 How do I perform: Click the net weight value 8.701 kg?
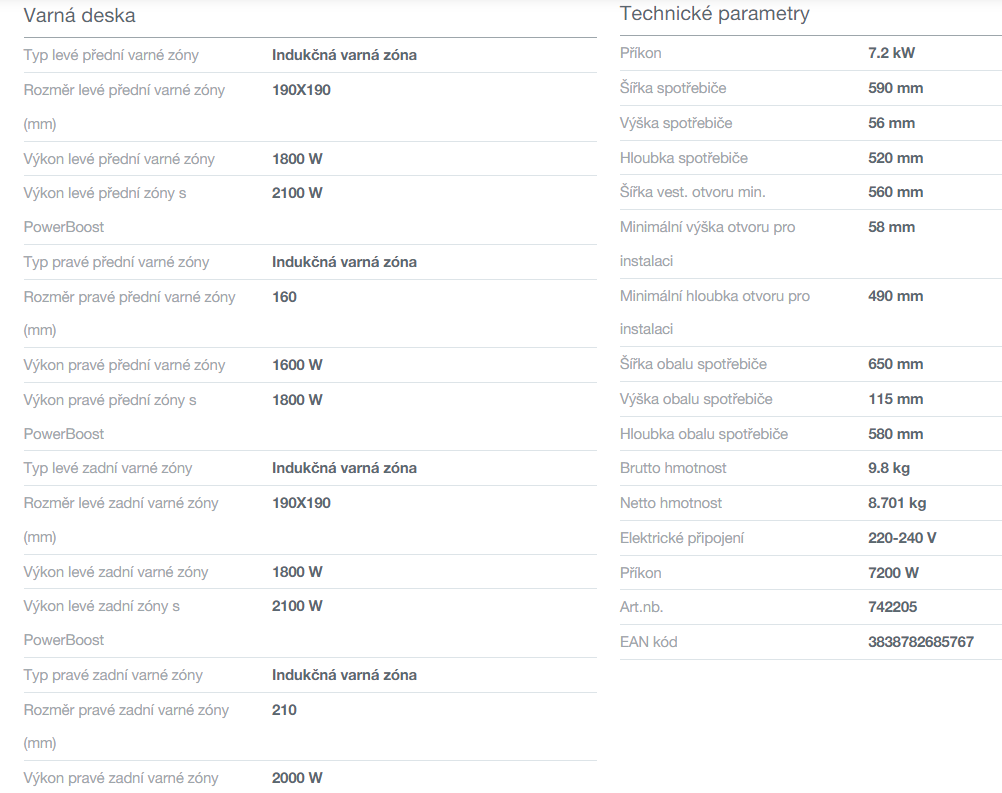click(x=897, y=503)
